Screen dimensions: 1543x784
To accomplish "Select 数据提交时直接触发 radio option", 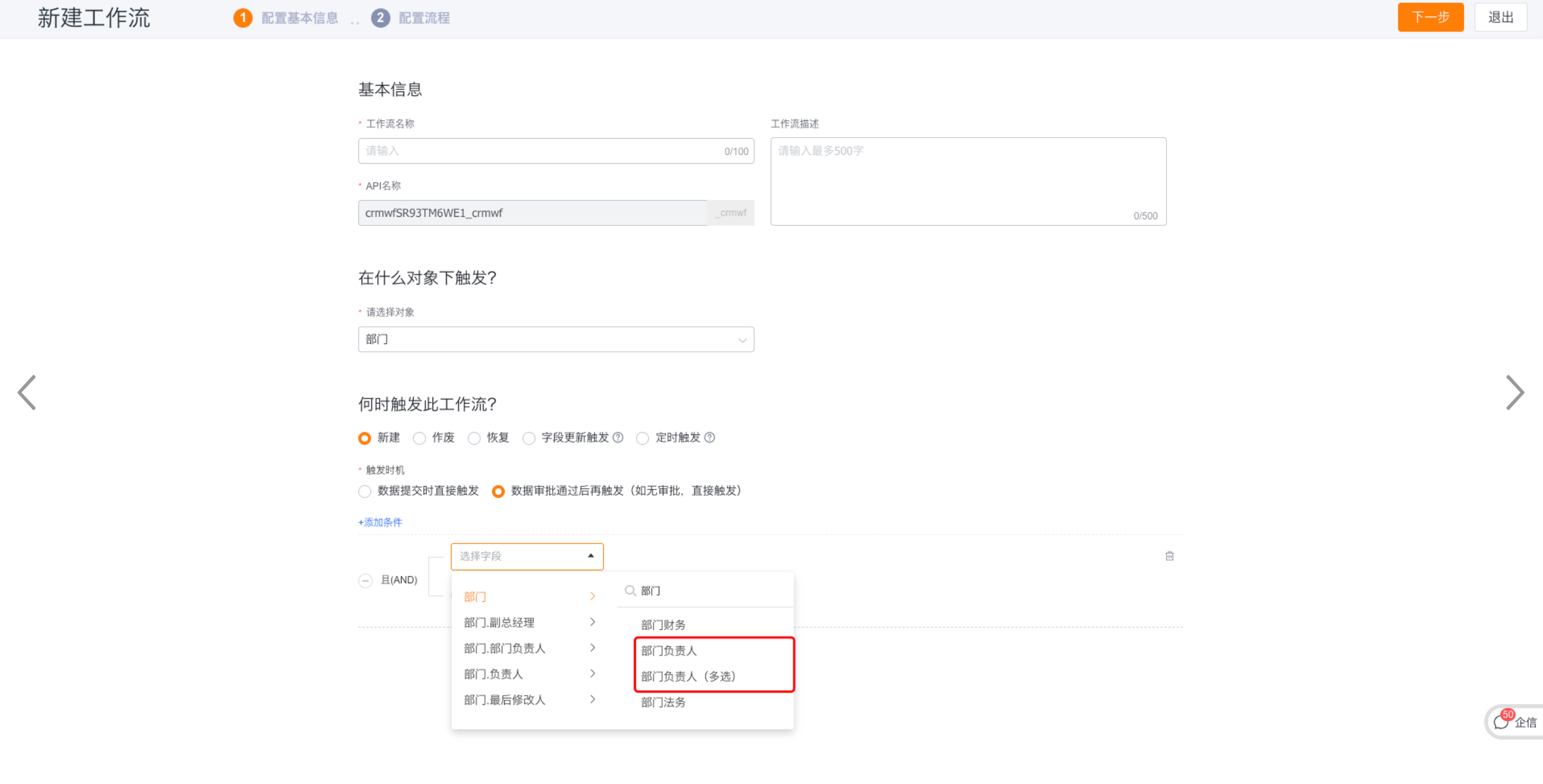I will 364,491.
